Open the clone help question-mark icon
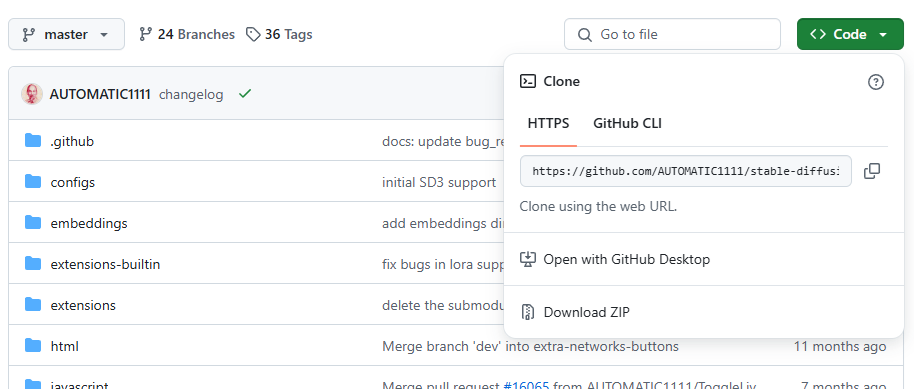The width and height of the screenshot is (914, 389). [876, 82]
